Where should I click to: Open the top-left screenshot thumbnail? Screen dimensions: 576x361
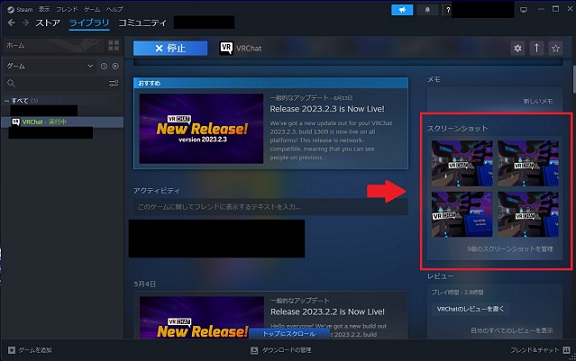[x=462, y=163]
